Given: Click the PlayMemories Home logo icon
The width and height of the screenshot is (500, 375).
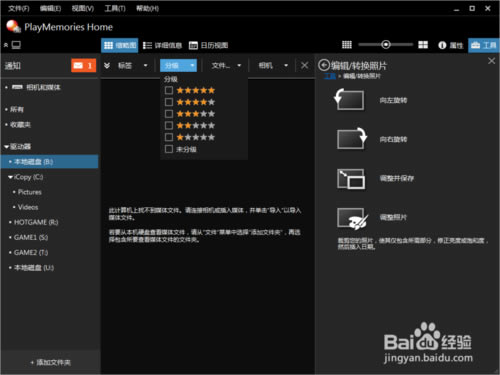Looking at the screenshot, I should [x=13, y=26].
